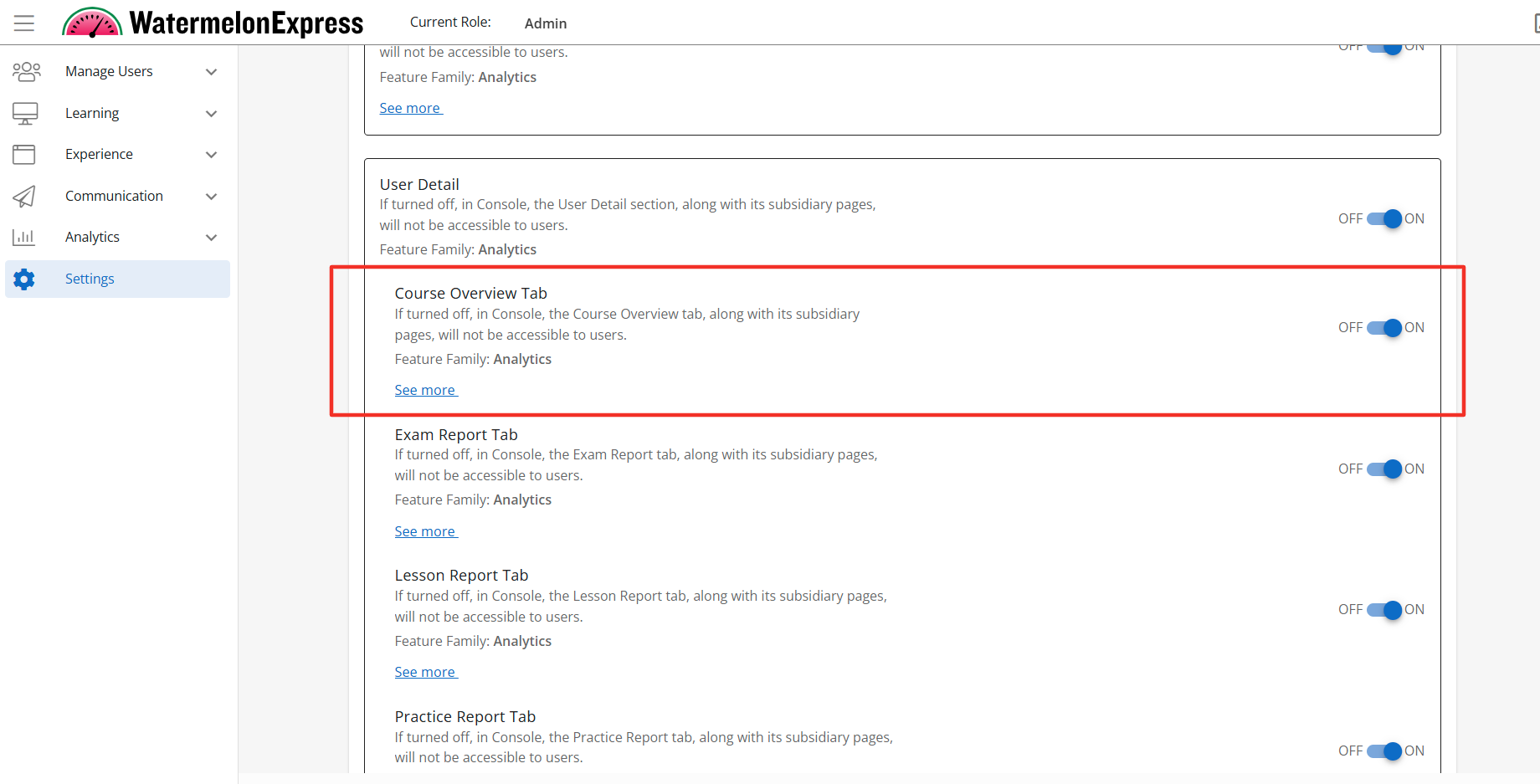Click the Manage Users people icon
The height and width of the screenshot is (784, 1540).
[26, 72]
